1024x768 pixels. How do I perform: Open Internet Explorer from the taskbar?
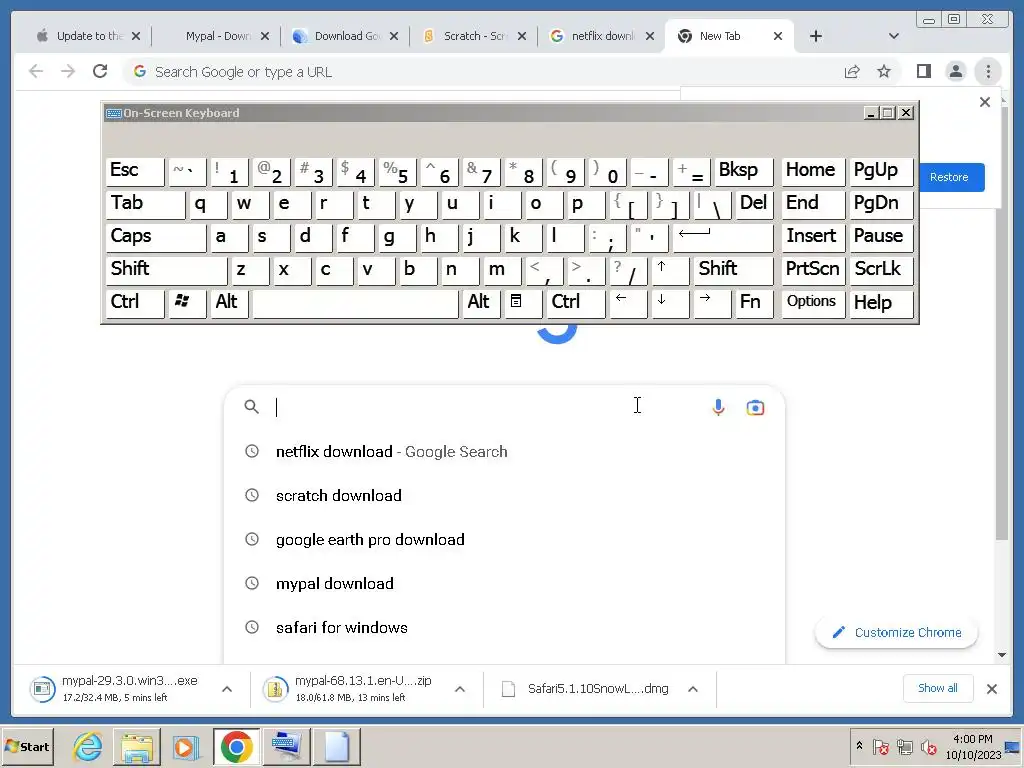tap(88, 746)
